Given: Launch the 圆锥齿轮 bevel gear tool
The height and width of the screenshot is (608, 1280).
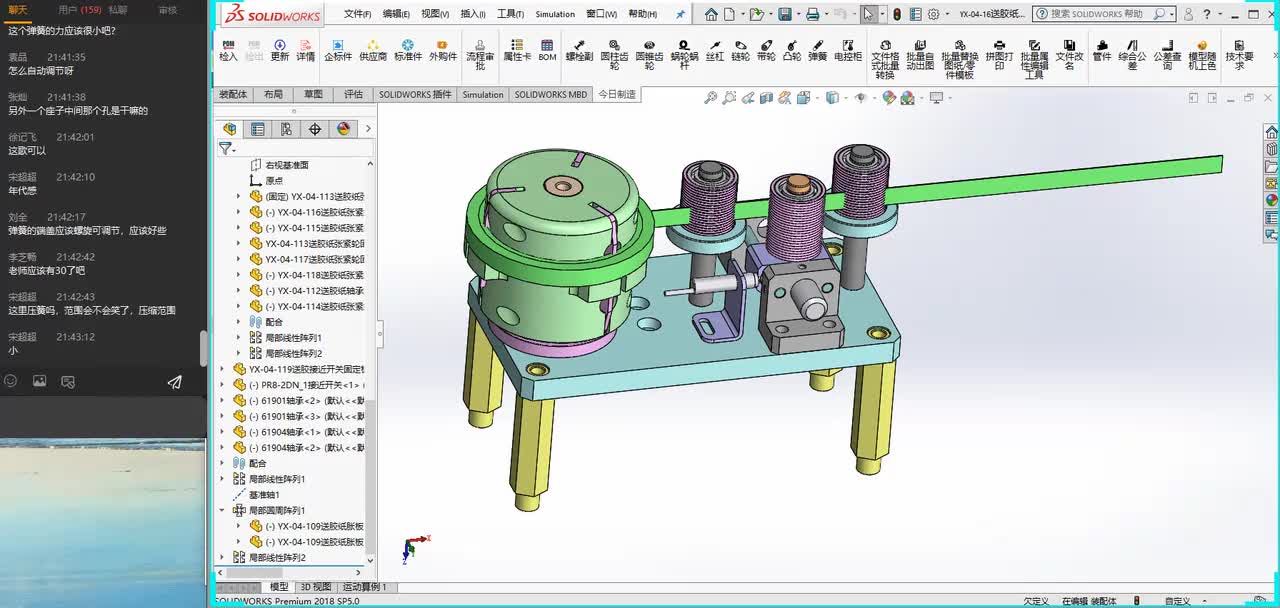Looking at the screenshot, I should tap(649, 54).
